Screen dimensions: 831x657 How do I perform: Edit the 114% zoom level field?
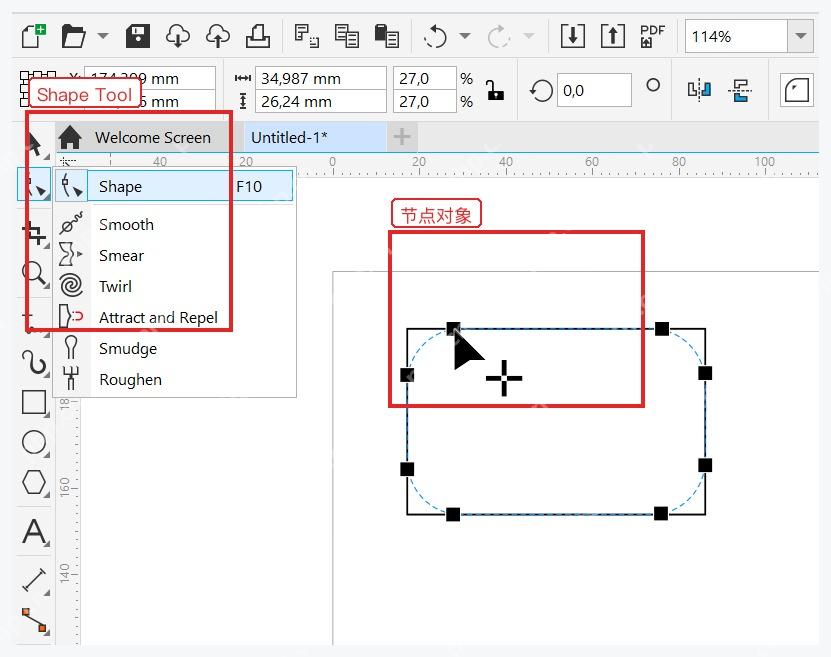coord(736,36)
